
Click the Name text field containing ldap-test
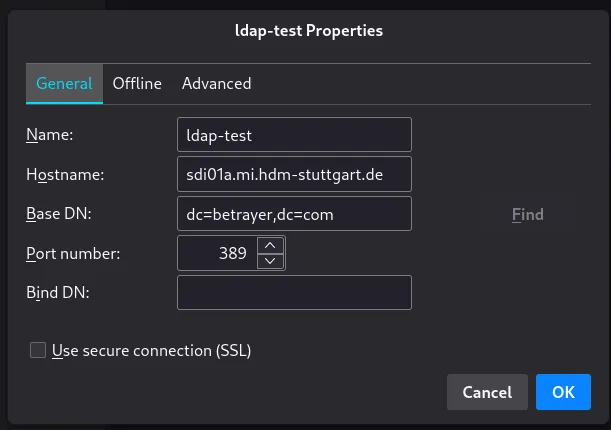pyautogui.click(x=294, y=134)
